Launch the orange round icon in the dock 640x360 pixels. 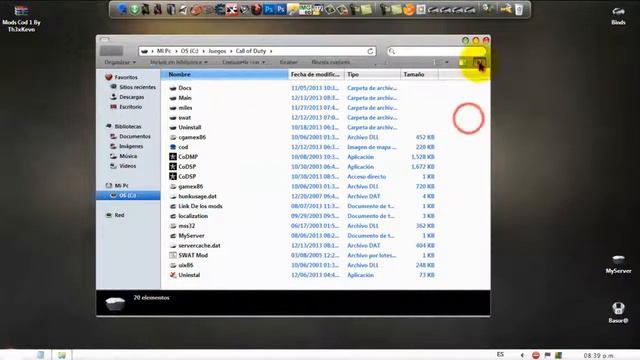pyautogui.click(x=409, y=9)
